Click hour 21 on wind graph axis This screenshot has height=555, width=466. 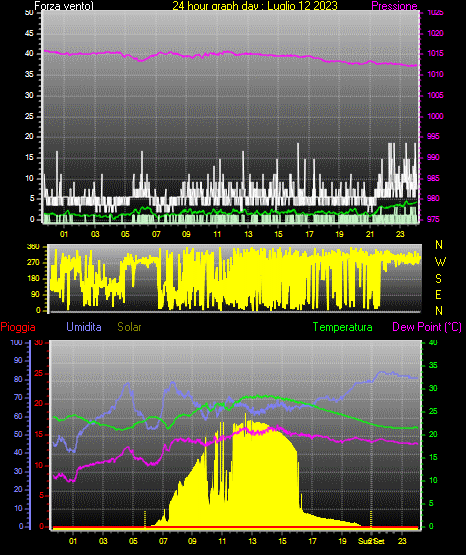(370, 234)
